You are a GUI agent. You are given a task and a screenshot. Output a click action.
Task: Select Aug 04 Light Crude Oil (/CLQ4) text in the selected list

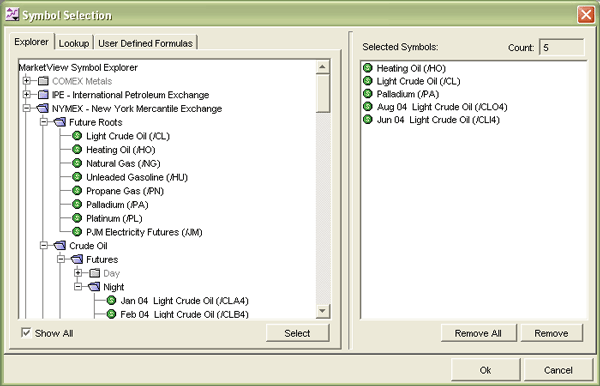pyautogui.click(x=442, y=107)
